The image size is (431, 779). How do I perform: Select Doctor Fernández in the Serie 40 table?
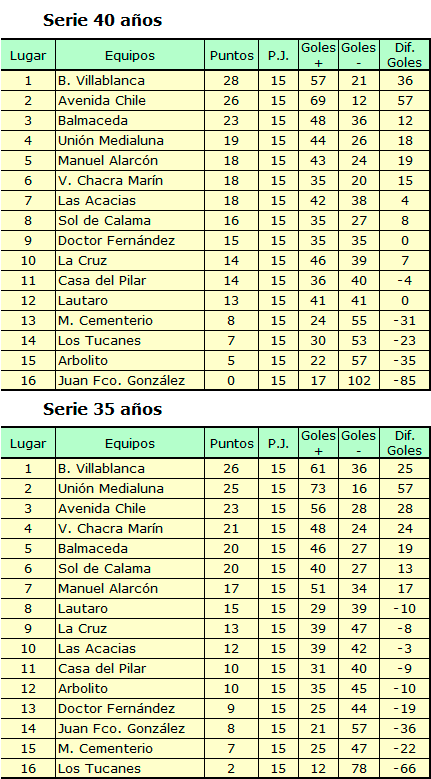(117, 241)
